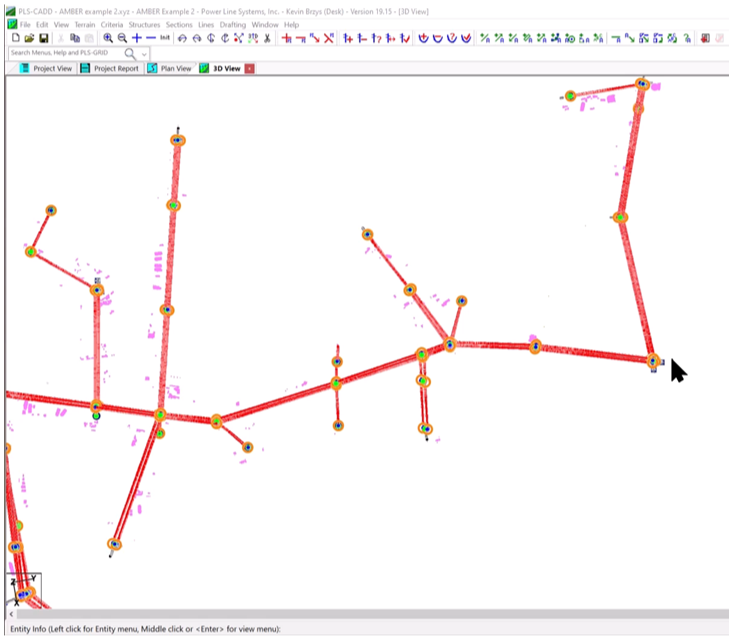This screenshot has height=637, width=732.
Task: Open a project with the folder icon
Action: tap(29, 38)
